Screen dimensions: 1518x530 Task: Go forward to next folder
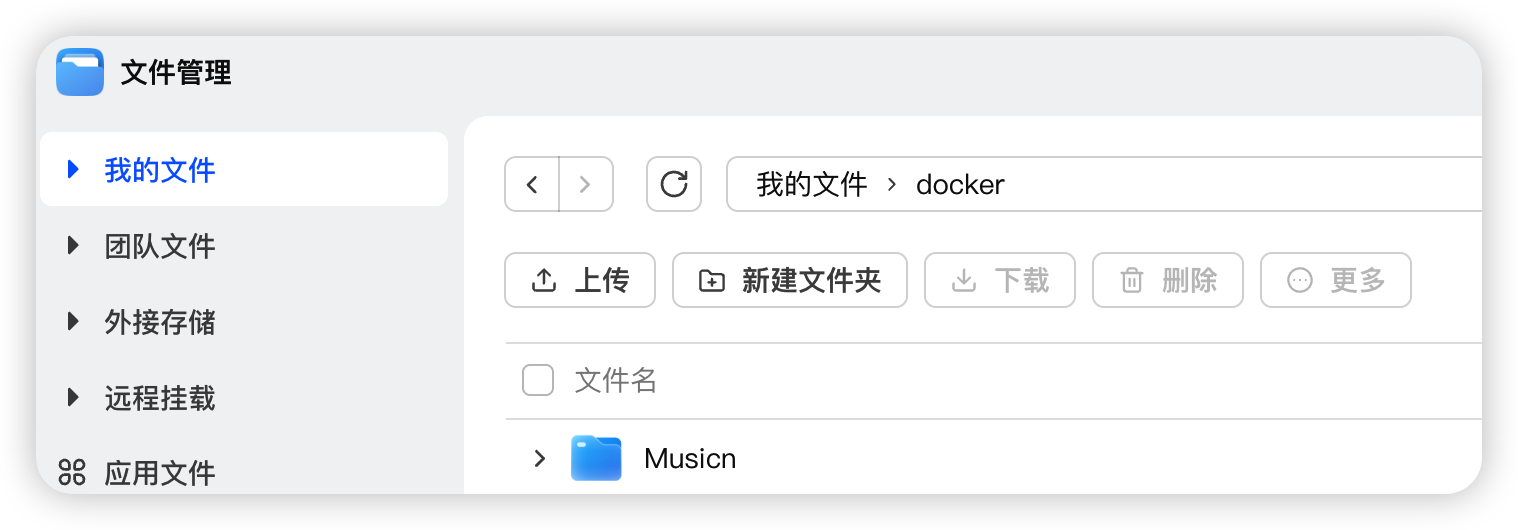[586, 184]
